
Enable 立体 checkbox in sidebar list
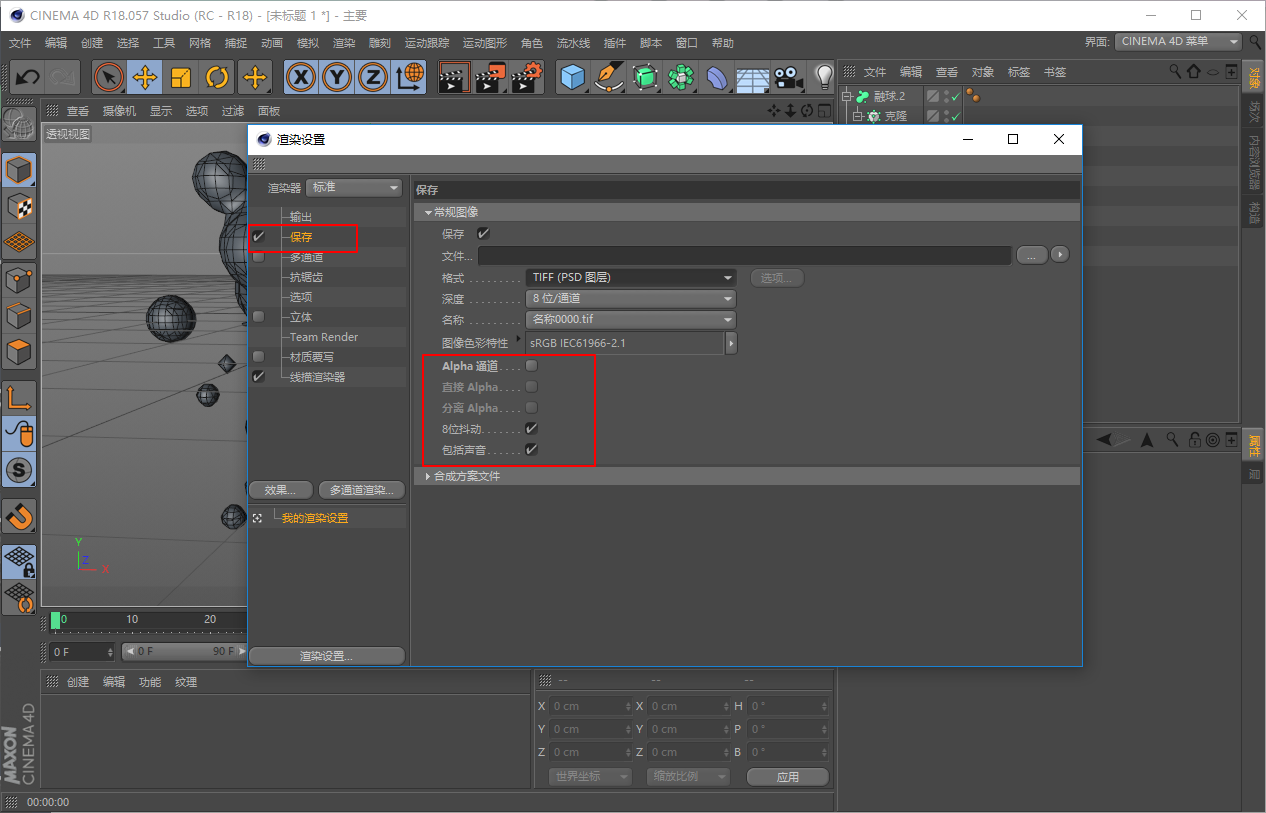tap(259, 317)
